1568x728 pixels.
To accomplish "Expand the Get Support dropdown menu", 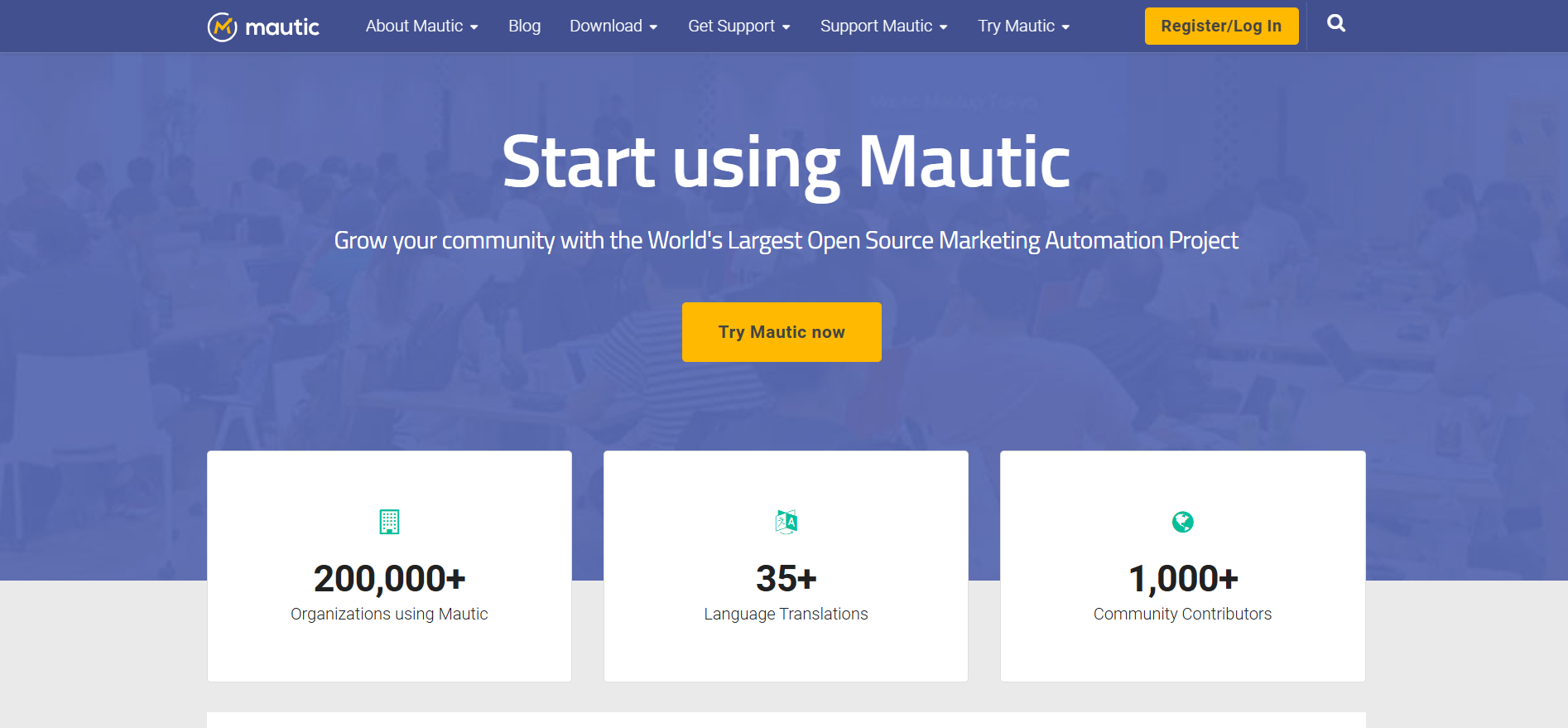I will click(x=739, y=27).
